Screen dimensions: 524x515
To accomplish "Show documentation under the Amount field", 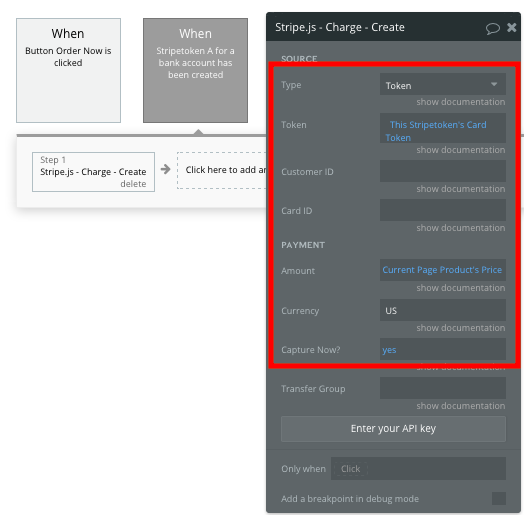I will (x=461, y=288).
